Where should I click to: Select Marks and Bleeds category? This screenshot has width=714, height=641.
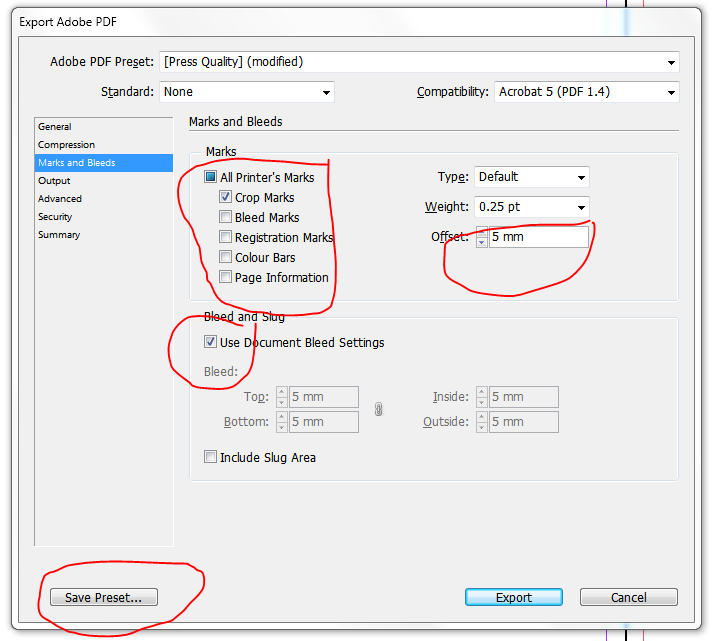[x=104, y=163]
